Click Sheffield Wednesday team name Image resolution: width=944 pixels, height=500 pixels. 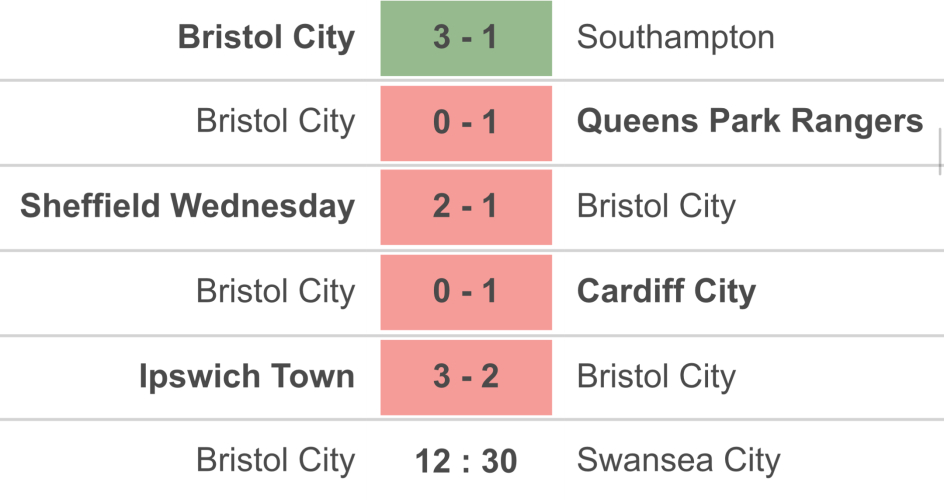[187, 207]
